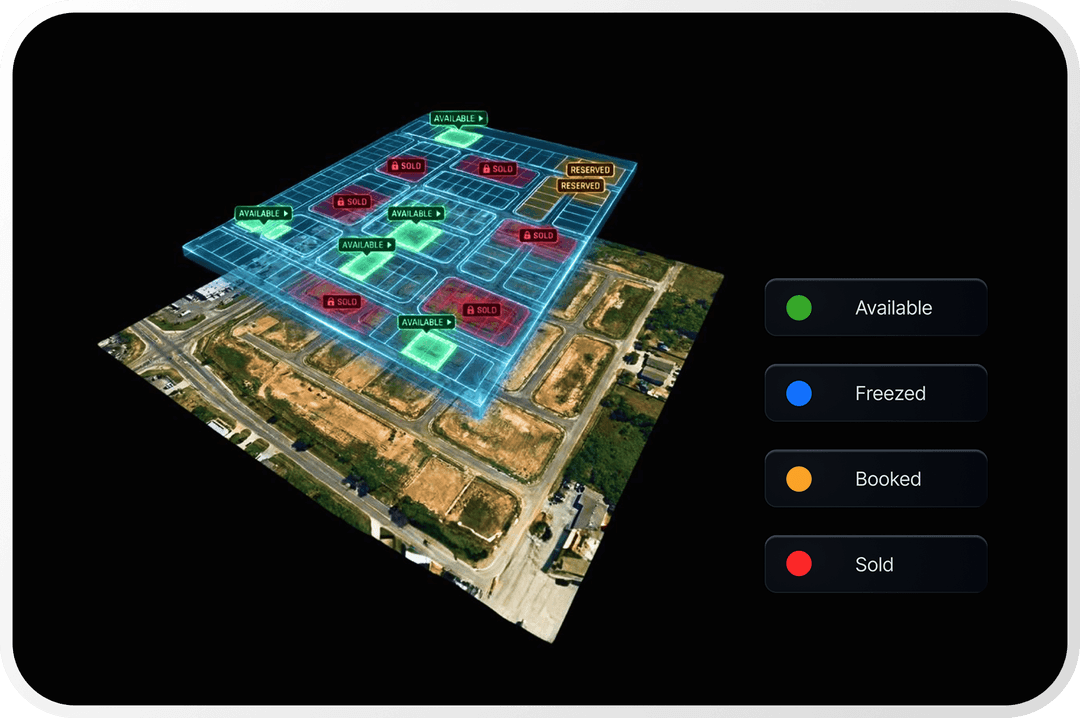Click the glowing green plot at the top

click(457, 136)
